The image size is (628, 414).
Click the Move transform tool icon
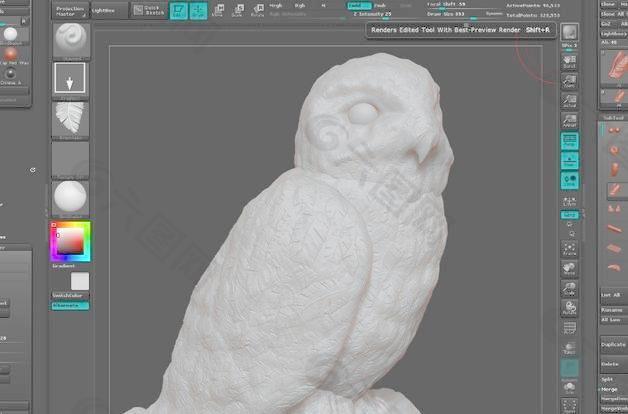pos(219,11)
